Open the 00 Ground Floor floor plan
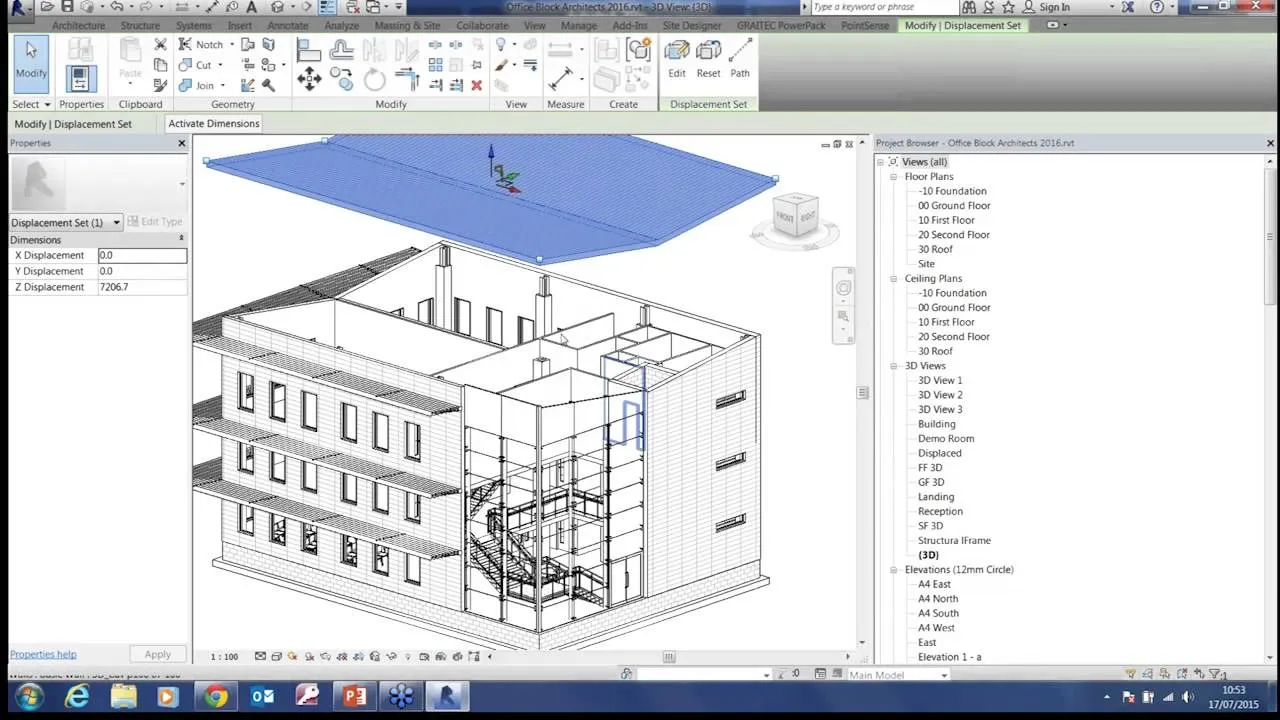Viewport: 1280px width, 720px height. 954,206
